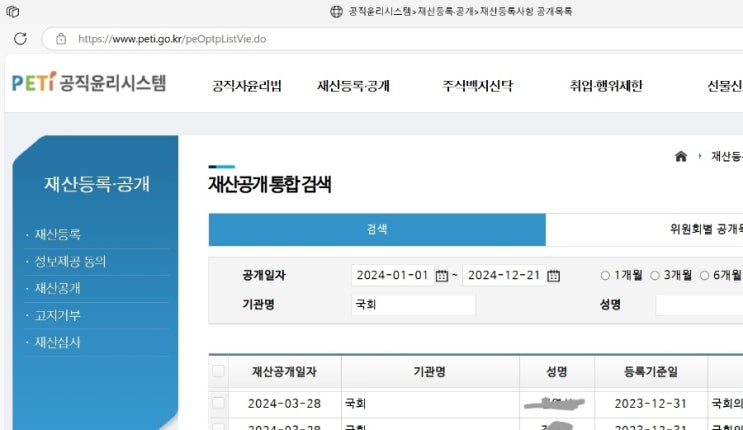This screenshot has height=430, width=743.
Task: Open 정보제공 동의 in the sidebar
Action: (x=70, y=261)
